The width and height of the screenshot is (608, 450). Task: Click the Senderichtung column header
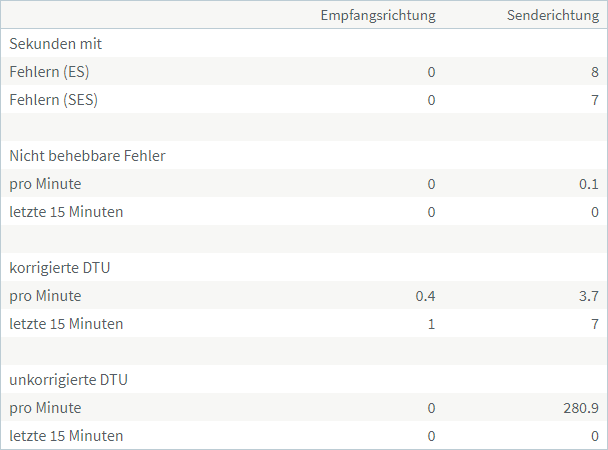552,16
